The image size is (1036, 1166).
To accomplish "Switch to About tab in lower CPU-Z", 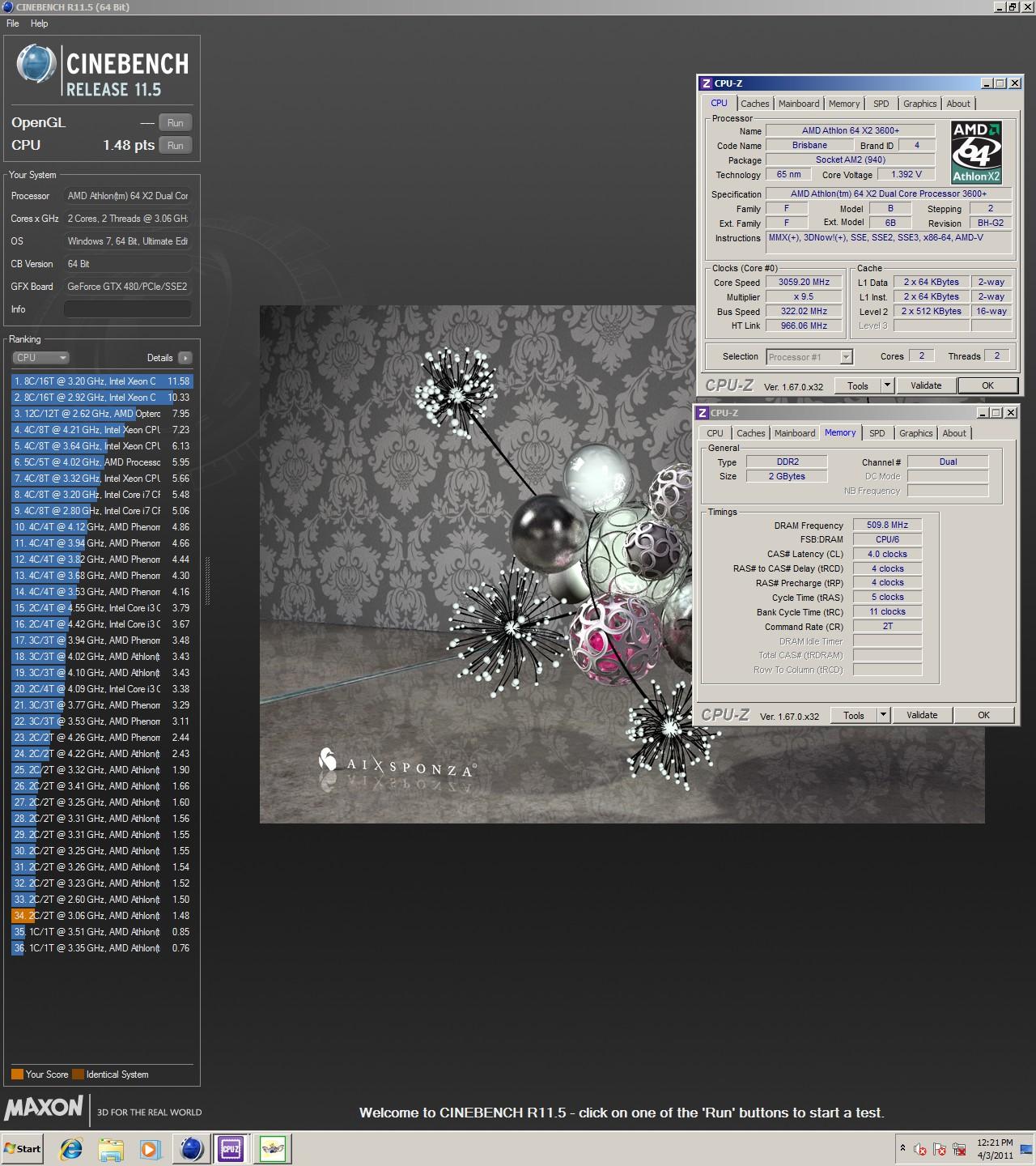I will point(954,433).
